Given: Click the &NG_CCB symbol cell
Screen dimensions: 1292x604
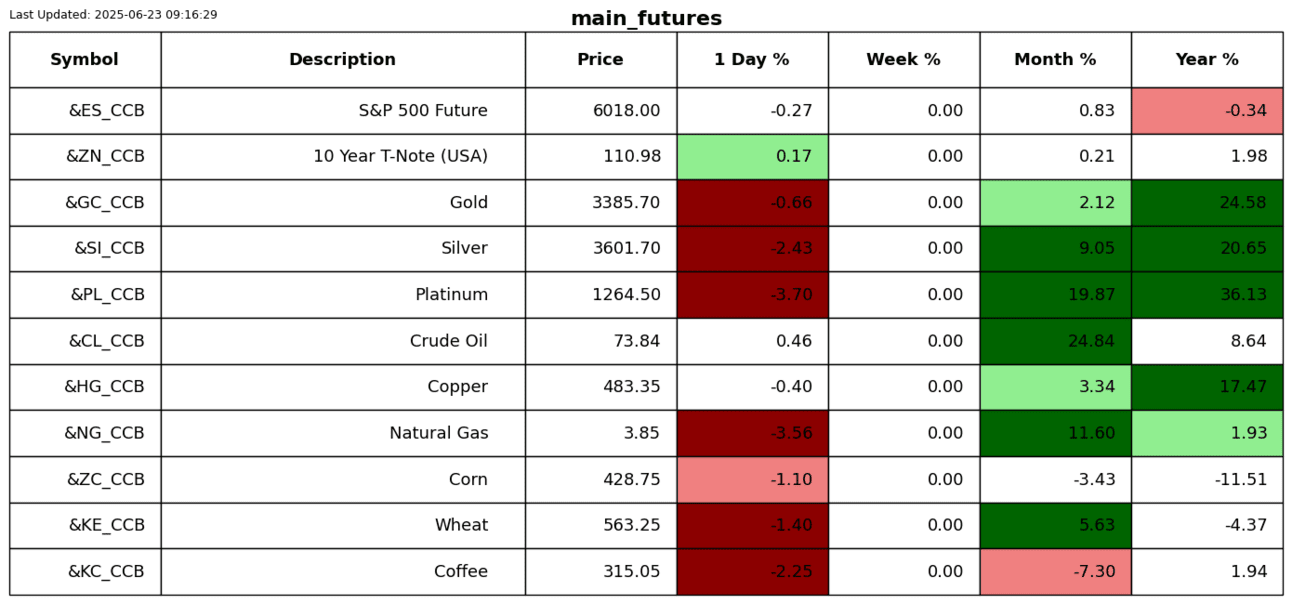Looking at the screenshot, I should [104, 433].
